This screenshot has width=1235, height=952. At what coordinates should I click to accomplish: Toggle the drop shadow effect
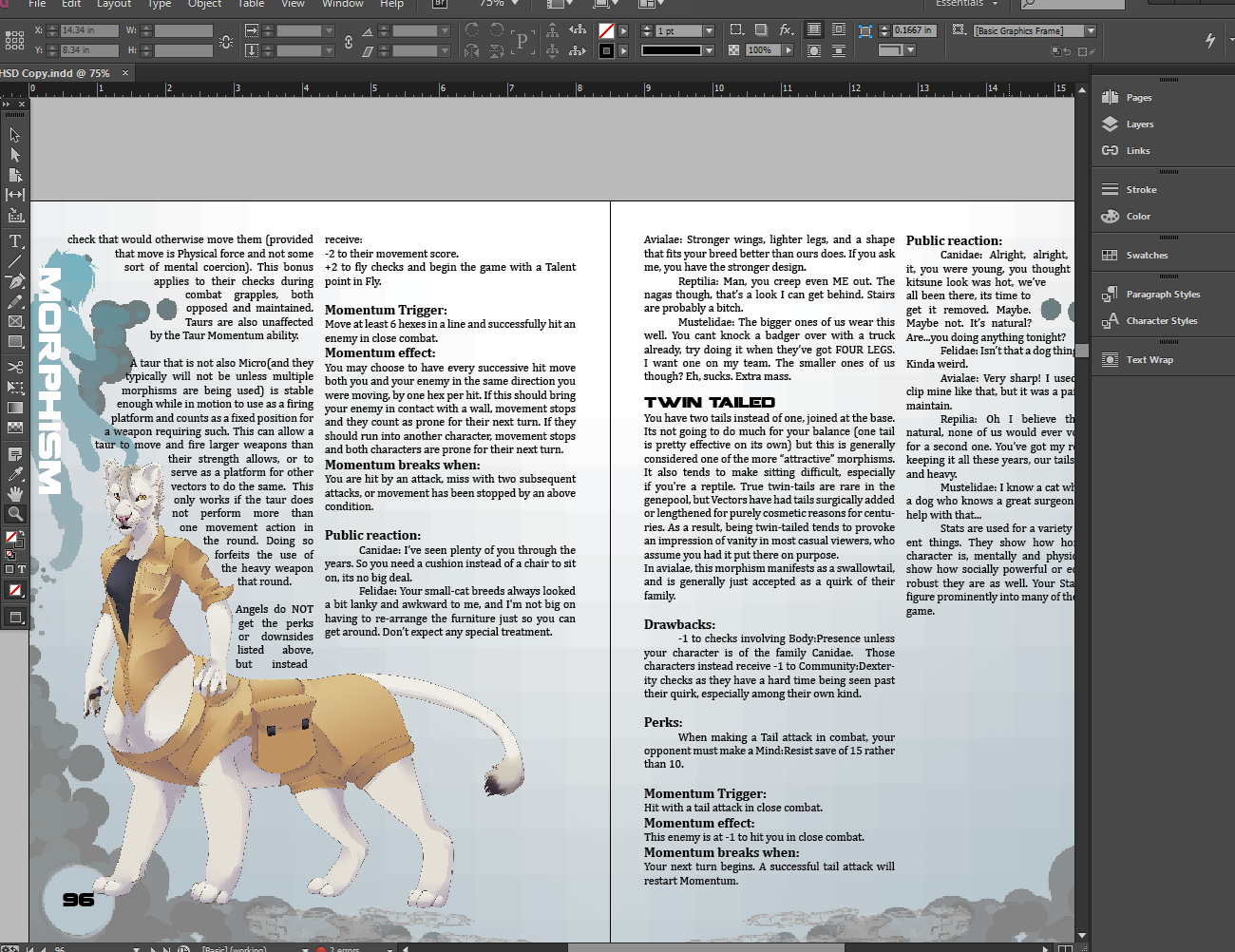[x=761, y=30]
